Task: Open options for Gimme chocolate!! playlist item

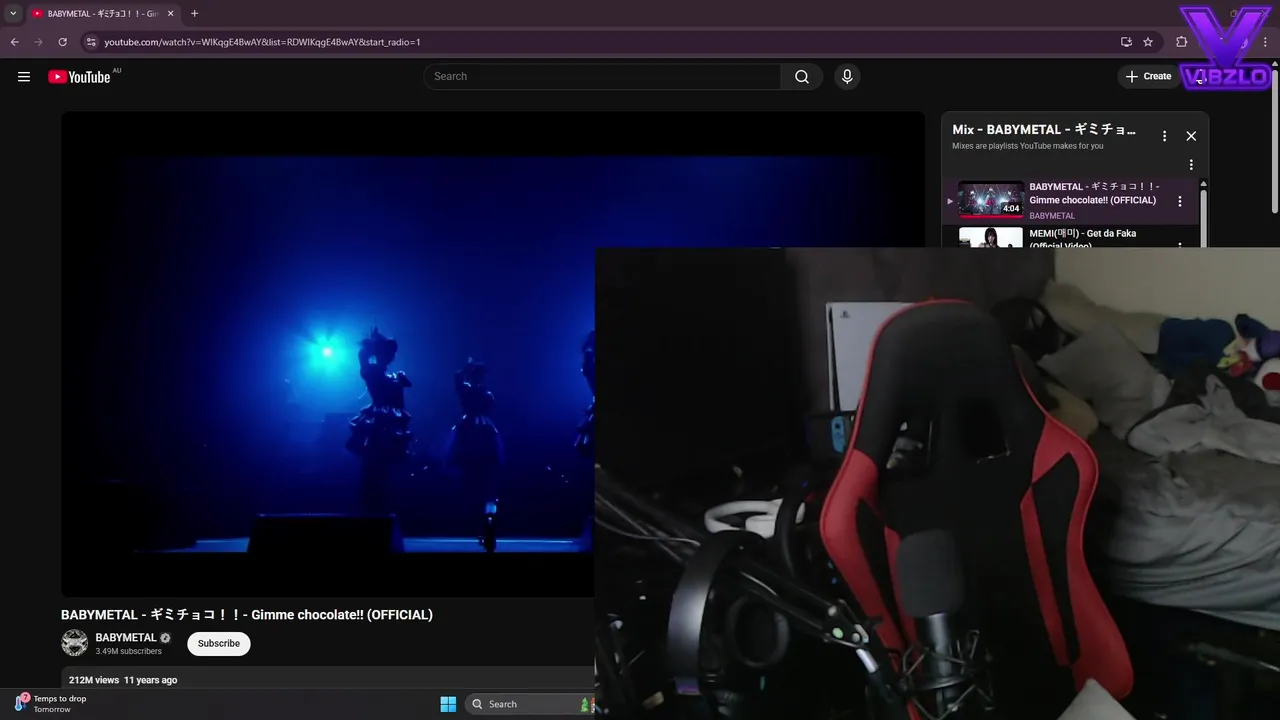Action: (1180, 201)
